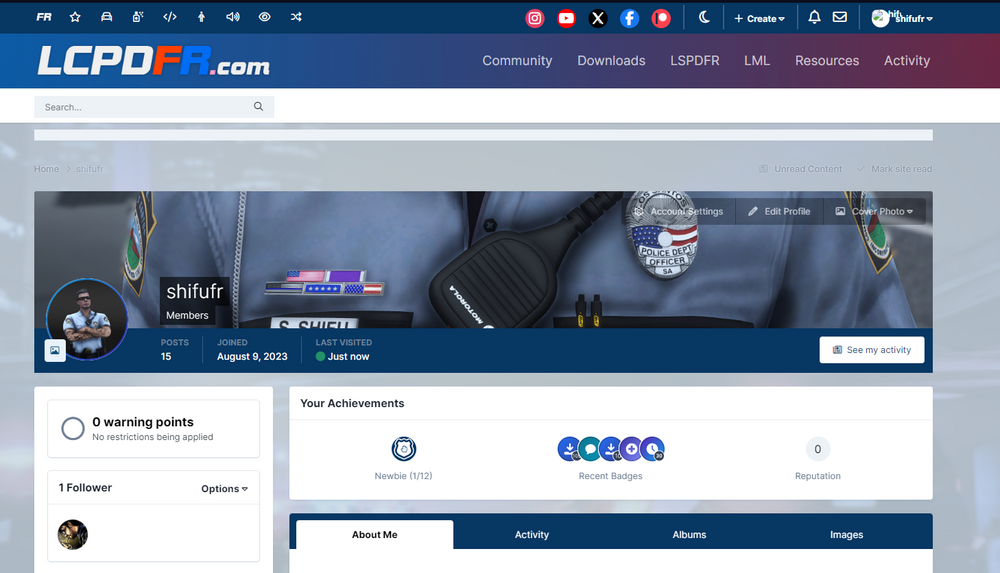Click the LCPDFR.com site logo
This screenshot has height=573, width=1000.
[154, 61]
